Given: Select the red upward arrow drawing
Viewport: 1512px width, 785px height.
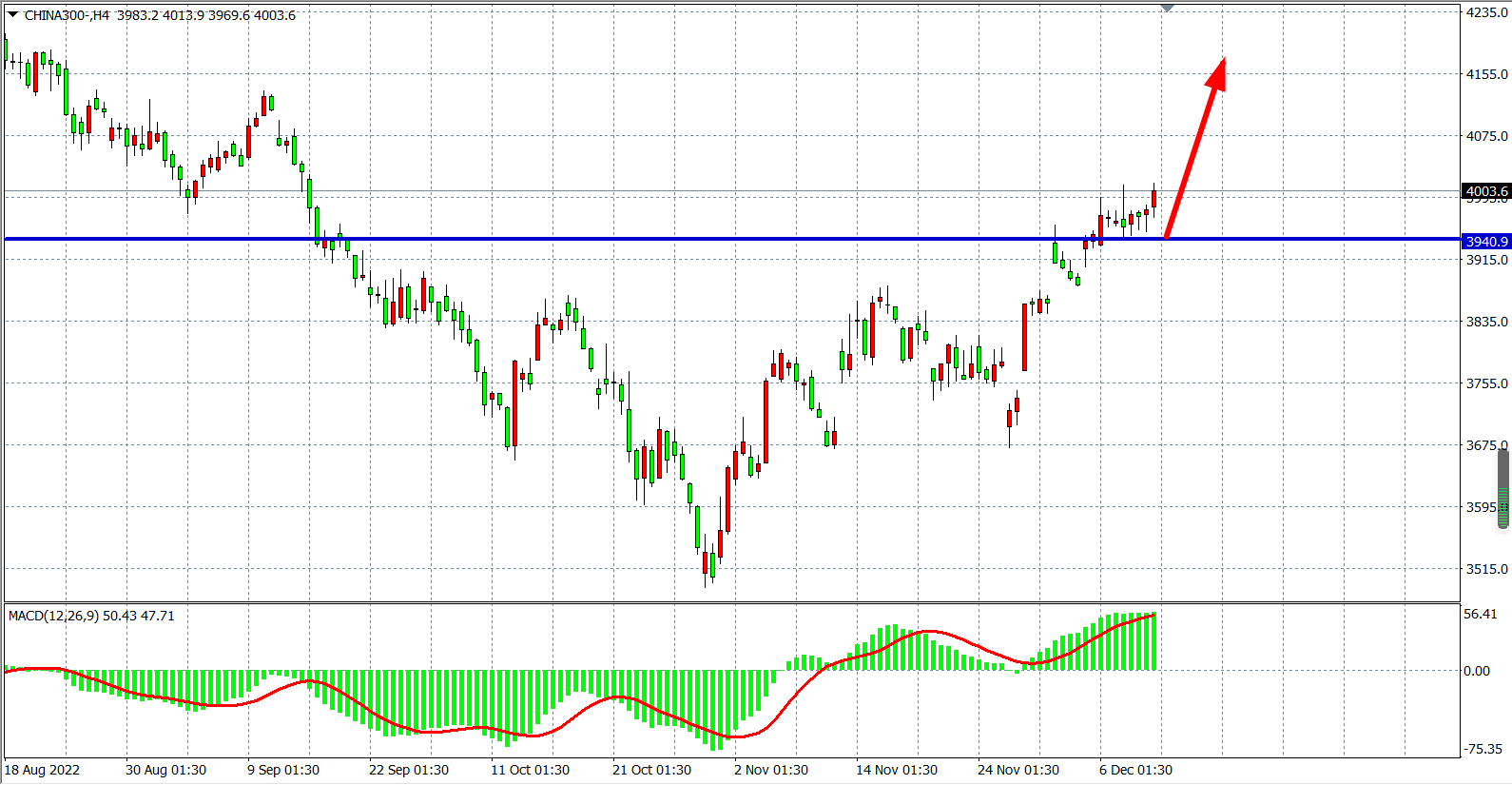Looking at the screenshot, I should pyautogui.click(x=1192, y=154).
